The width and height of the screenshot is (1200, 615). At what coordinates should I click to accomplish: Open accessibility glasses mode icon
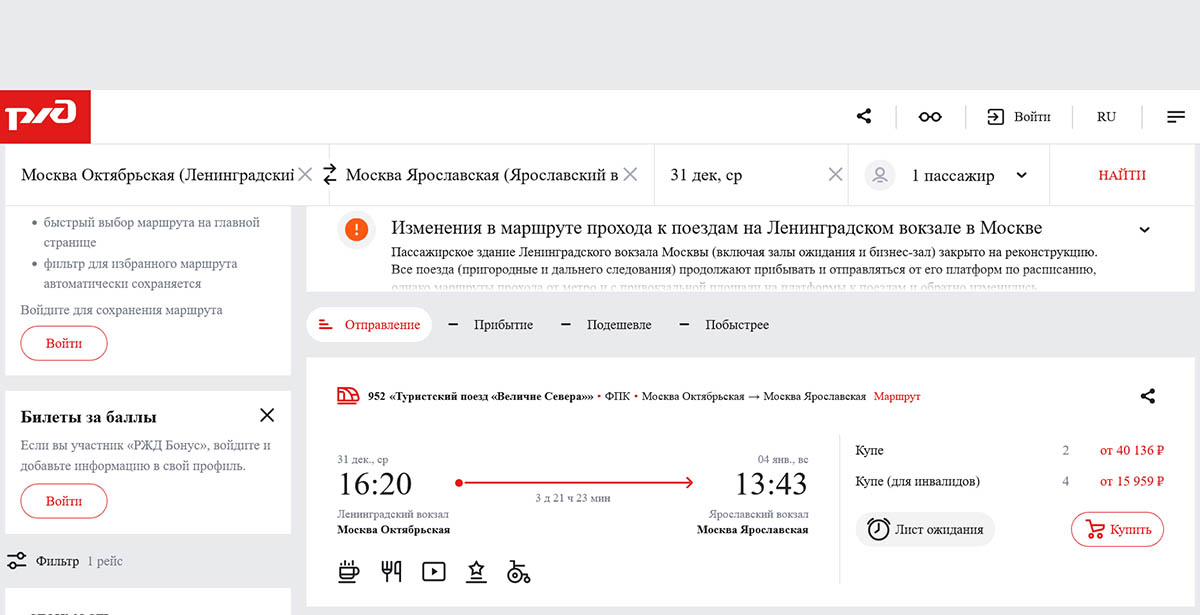930,117
